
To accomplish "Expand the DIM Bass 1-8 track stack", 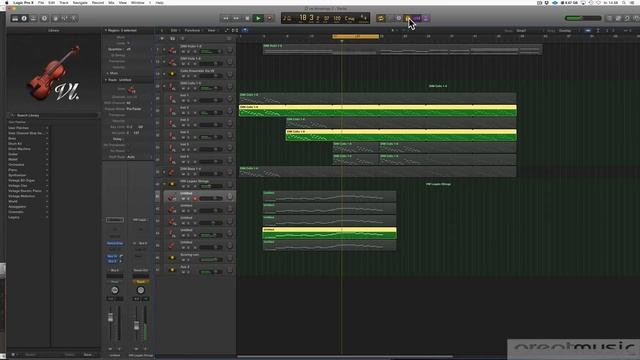I will coord(164,172).
